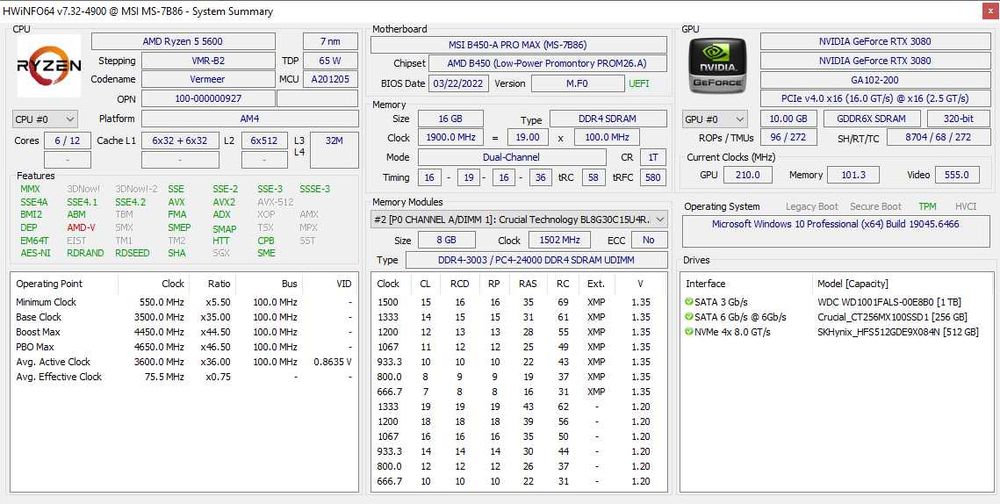Click the RDSEED feature label
1000x504 pixels.
tap(132, 253)
